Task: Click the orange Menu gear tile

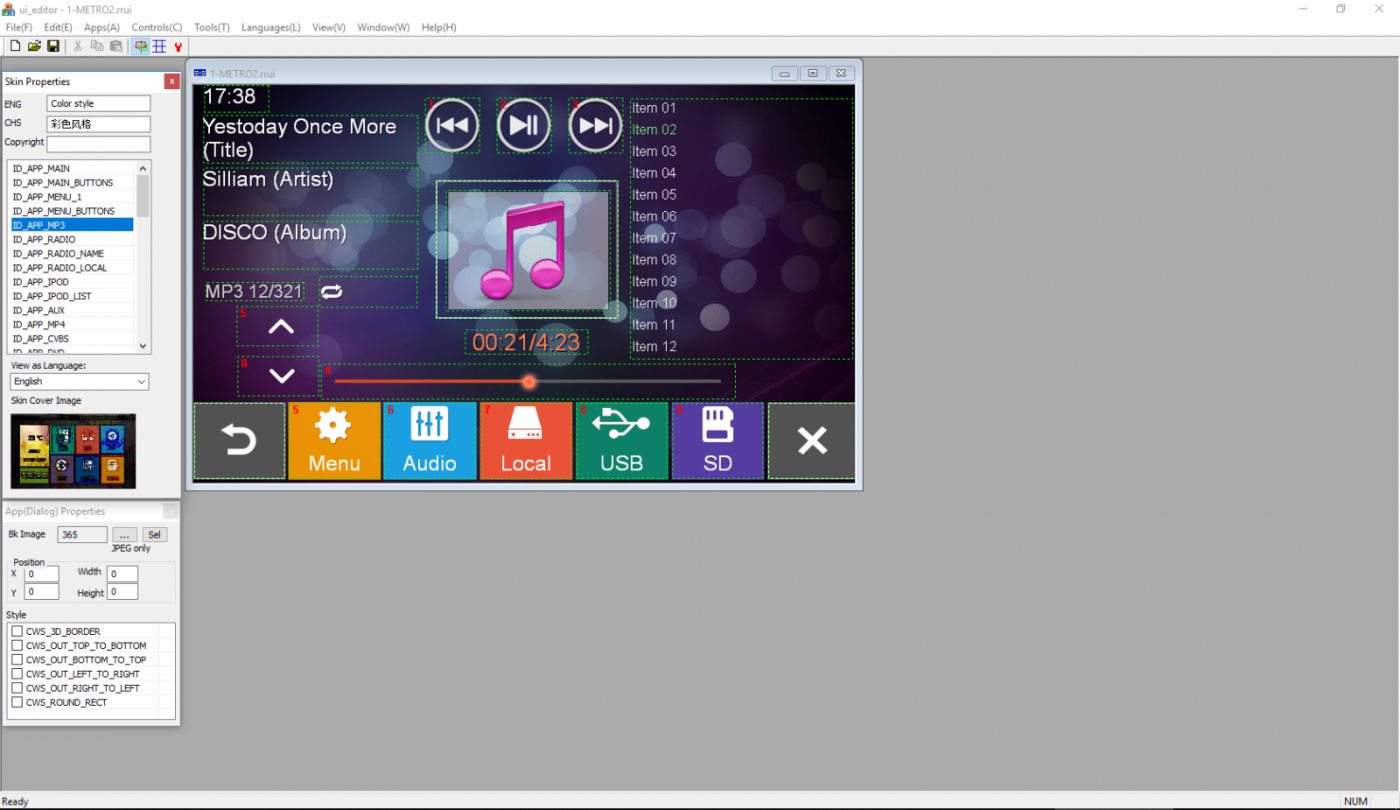Action: pos(334,441)
